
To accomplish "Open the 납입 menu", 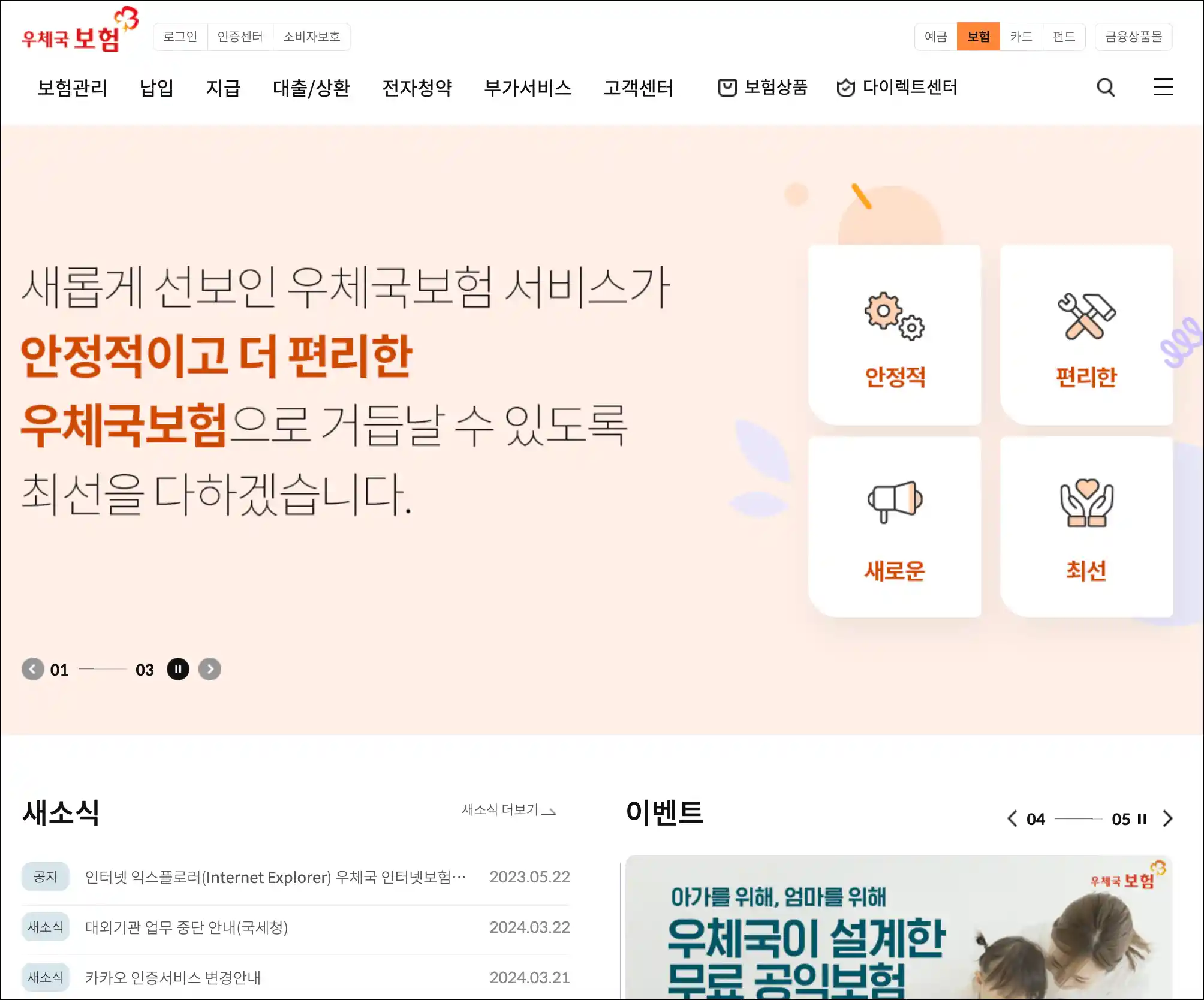I will (156, 88).
